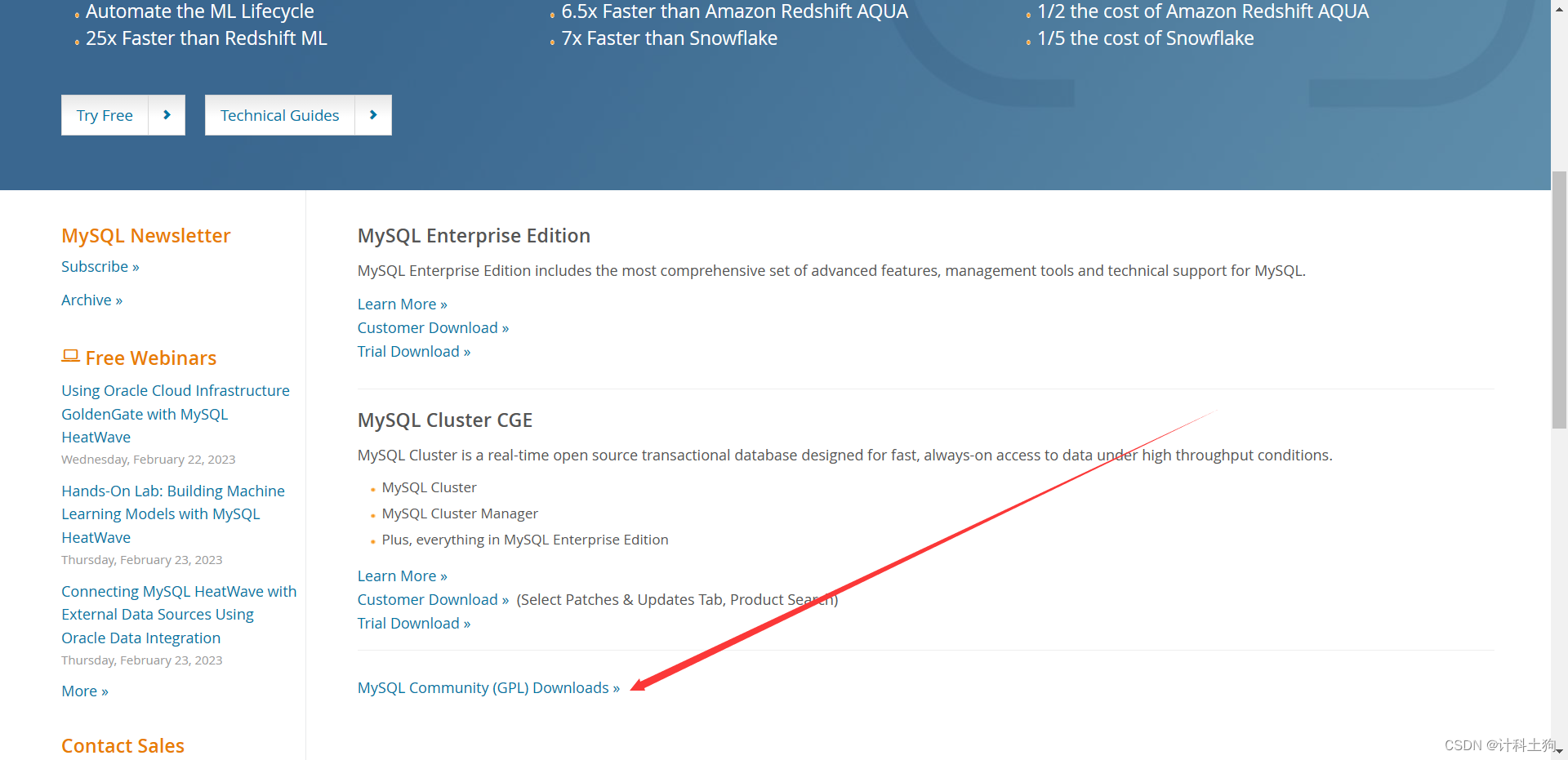Viewport: 1568px width, 760px height.
Task: Open the Technical Guides button
Action: tap(298, 115)
